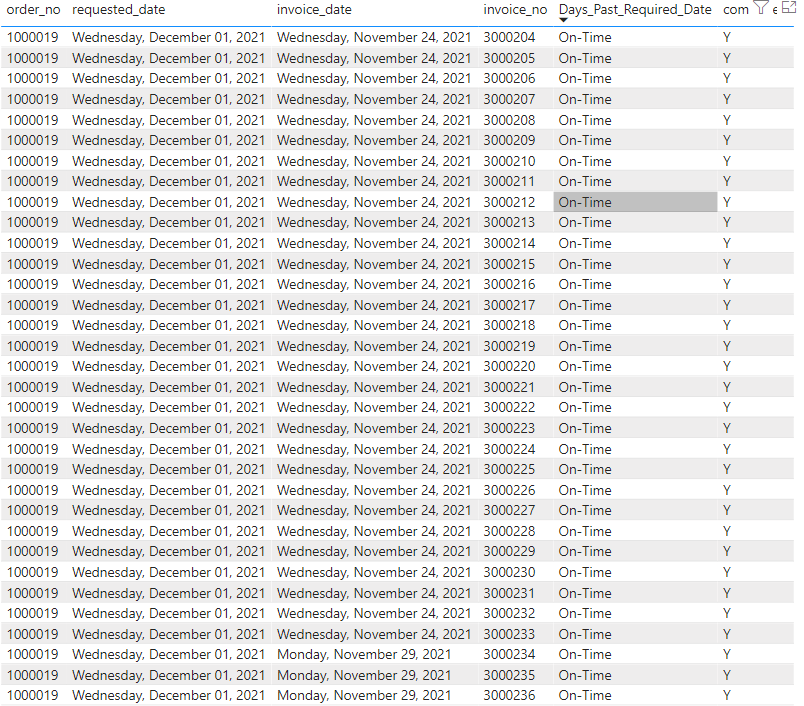
Task: Select invoice number 3000214
Action: (x=509, y=243)
